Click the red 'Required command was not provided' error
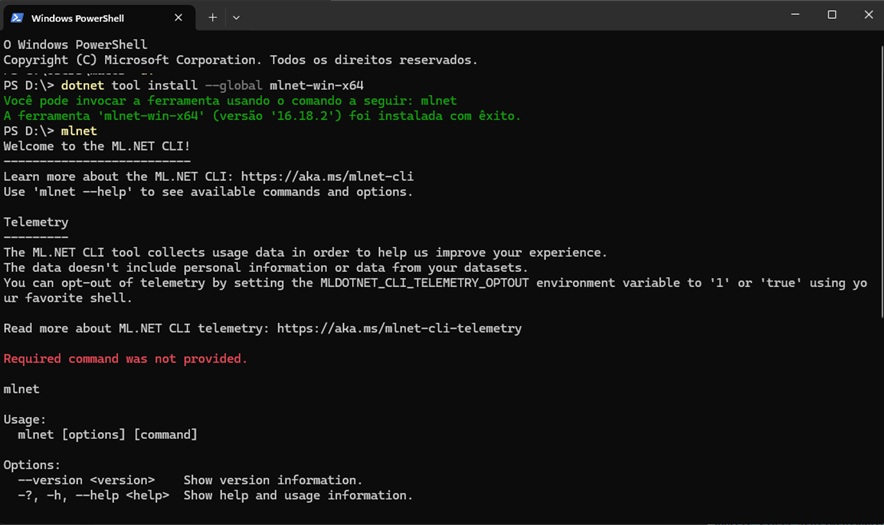This screenshot has height=525, width=884. pyautogui.click(x=125, y=358)
